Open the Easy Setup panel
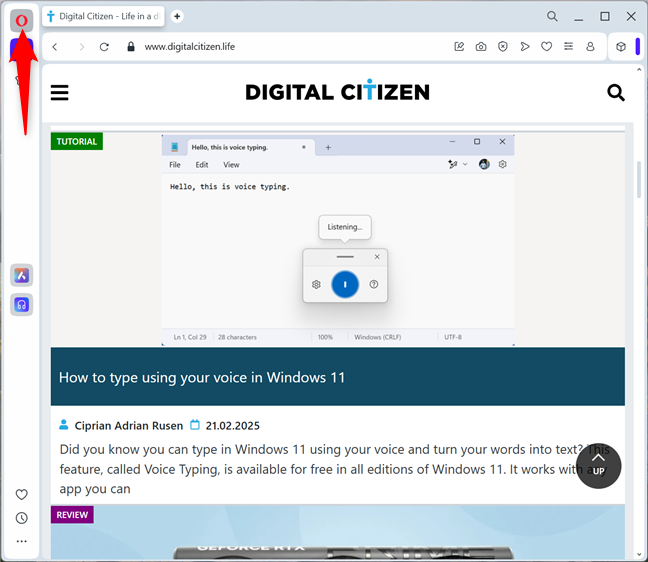 (x=569, y=47)
